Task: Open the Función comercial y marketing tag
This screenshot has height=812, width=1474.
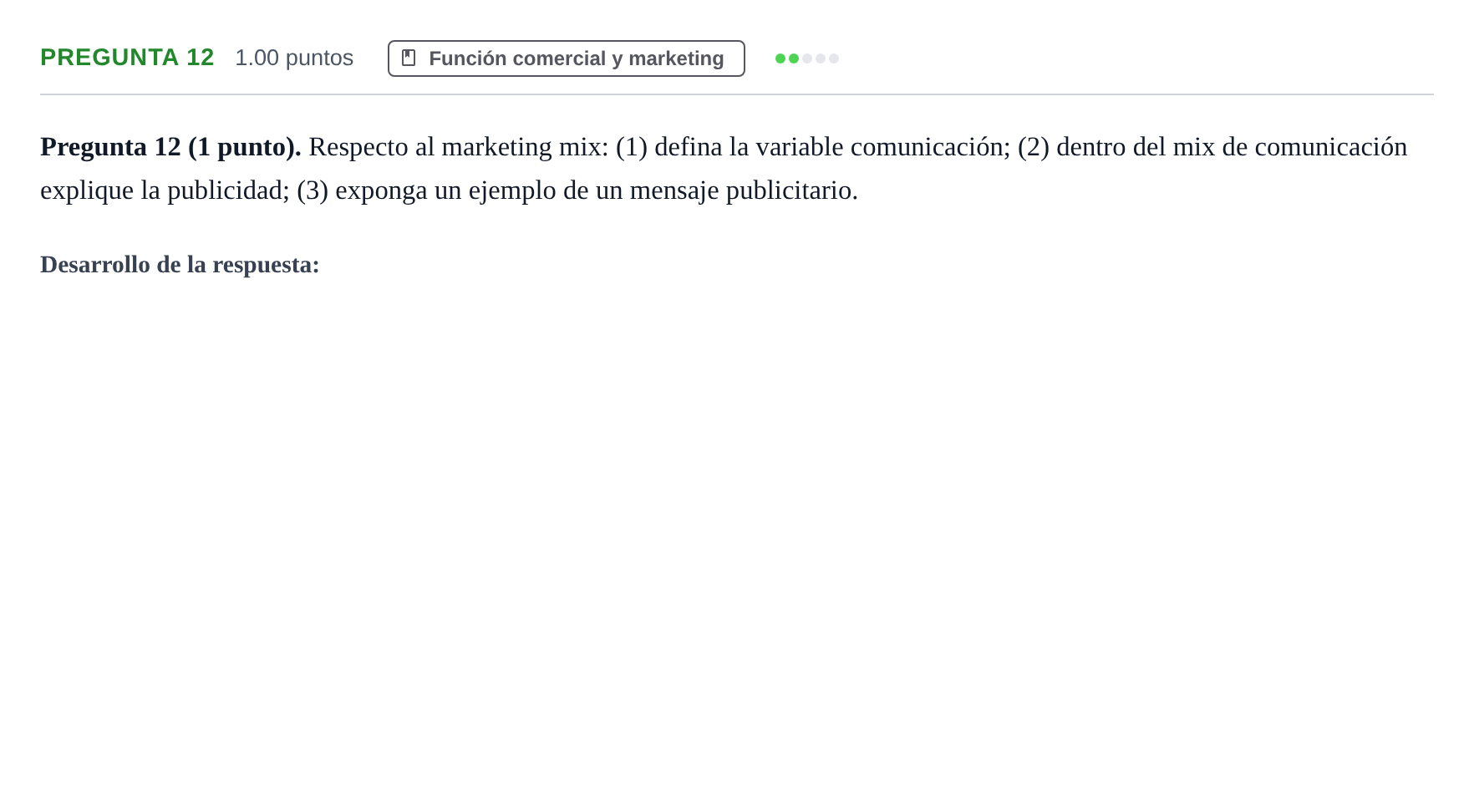Action: click(x=567, y=58)
